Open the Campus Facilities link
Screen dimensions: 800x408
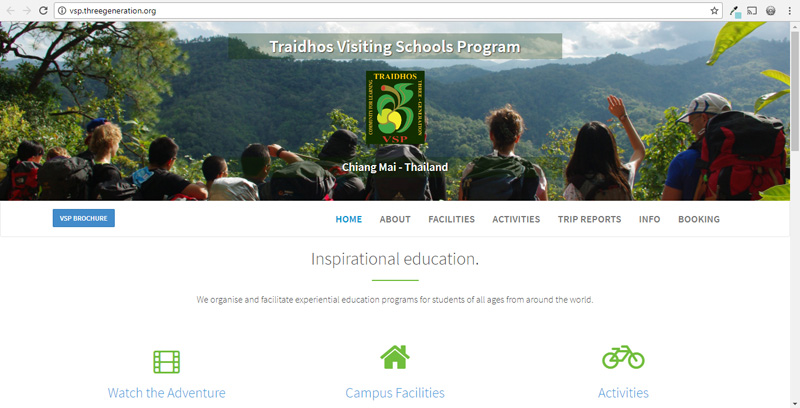[395, 393]
